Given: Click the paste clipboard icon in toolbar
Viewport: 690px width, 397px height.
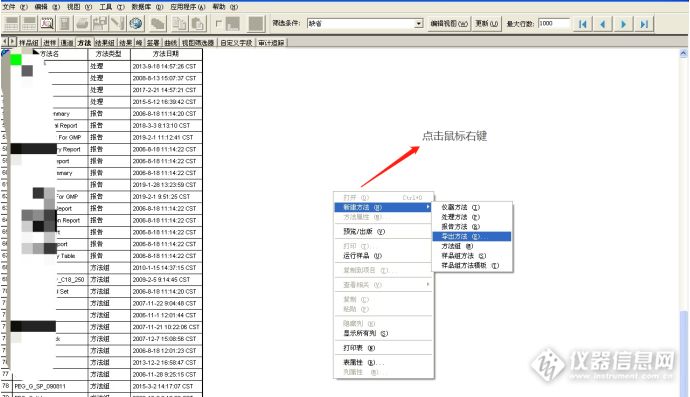Looking at the screenshot, I should pyautogui.click(x=198, y=23).
